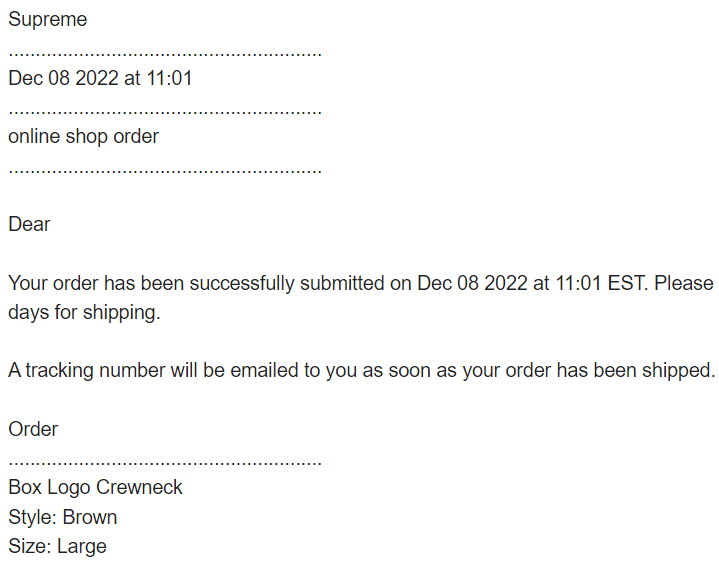This screenshot has width=719, height=561.
Task: Click the 'Style: Brown' line
Action: [x=63, y=517]
